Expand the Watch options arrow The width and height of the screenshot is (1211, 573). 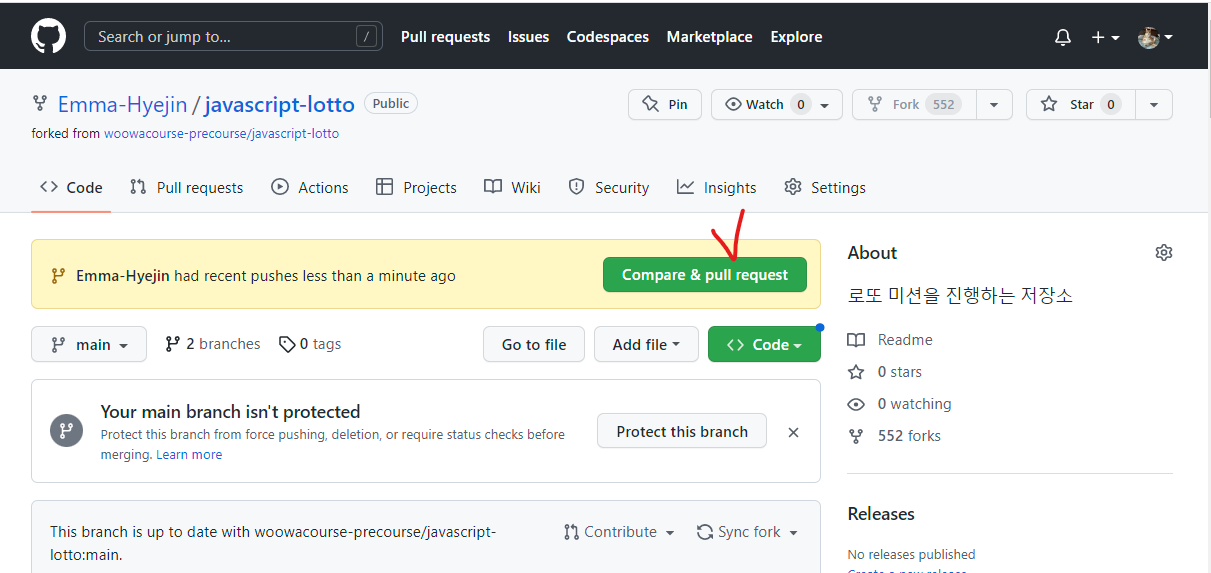(x=825, y=105)
